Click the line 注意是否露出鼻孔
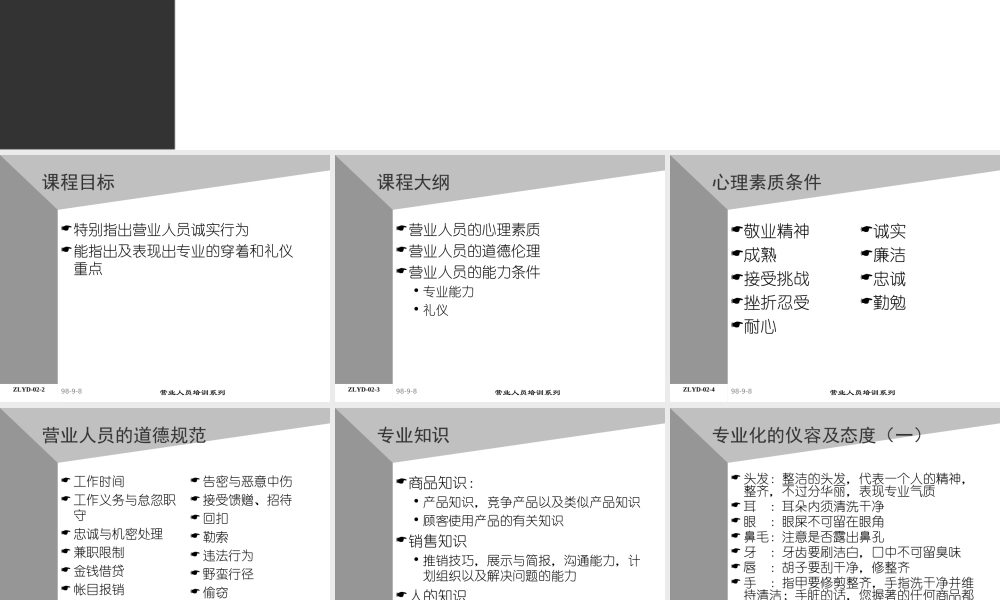The height and width of the screenshot is (600, 1000). tap(814, 538)
